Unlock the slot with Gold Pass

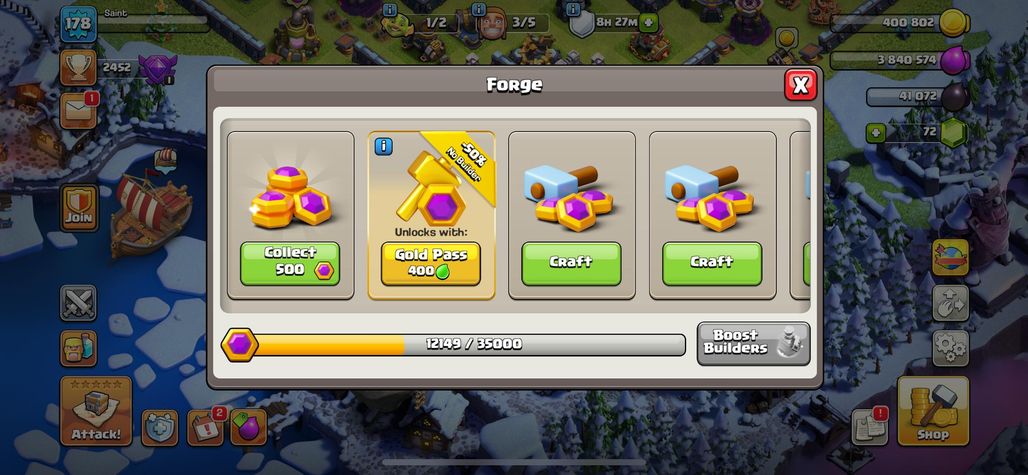tap(431, 263)
